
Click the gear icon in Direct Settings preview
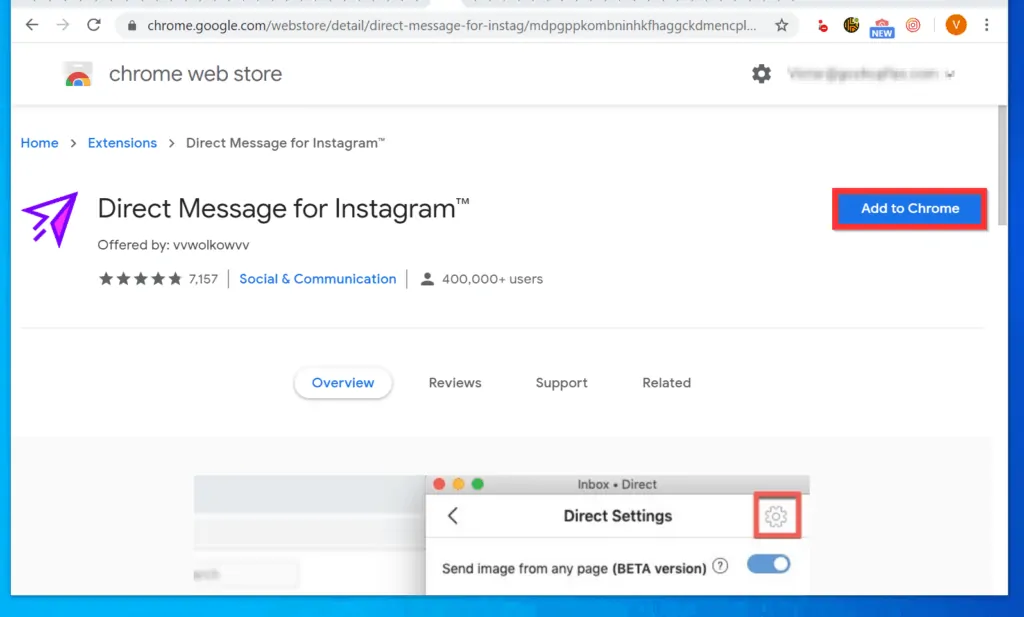point(776,516)
